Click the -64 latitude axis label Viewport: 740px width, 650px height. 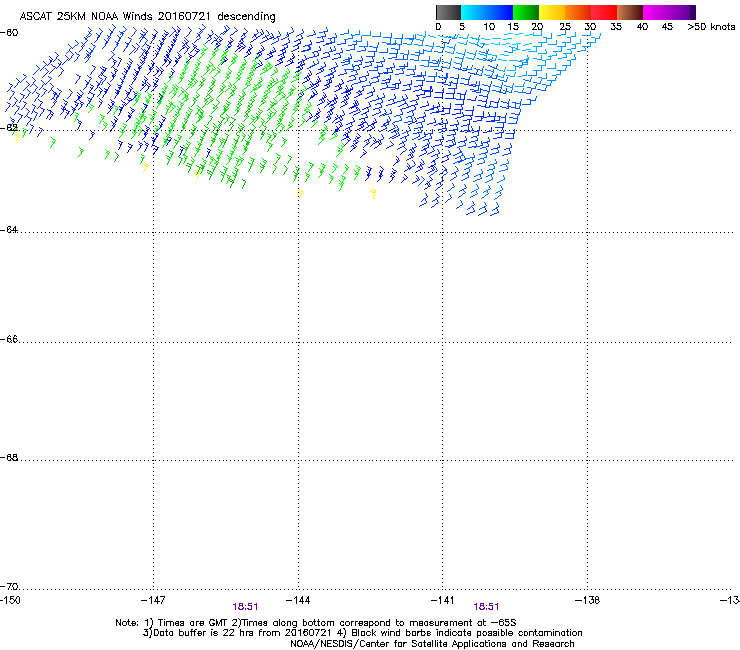point(9,230)
